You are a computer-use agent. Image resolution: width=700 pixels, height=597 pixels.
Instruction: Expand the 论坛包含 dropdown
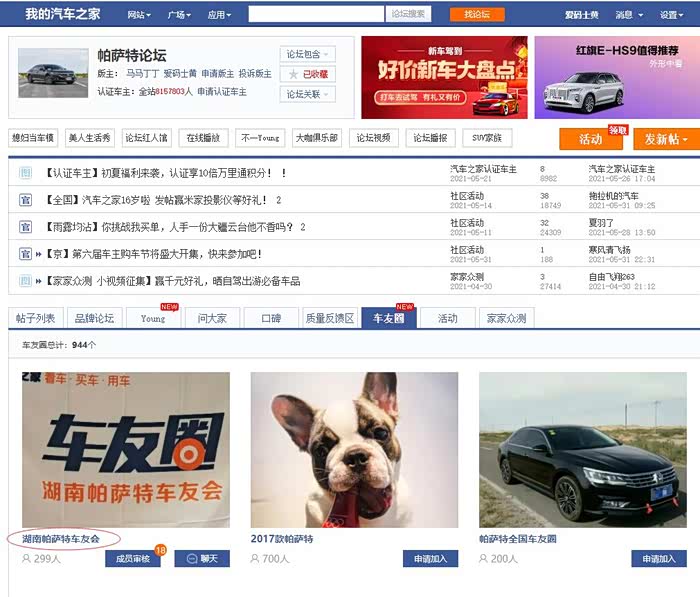[x=307, y=54]
